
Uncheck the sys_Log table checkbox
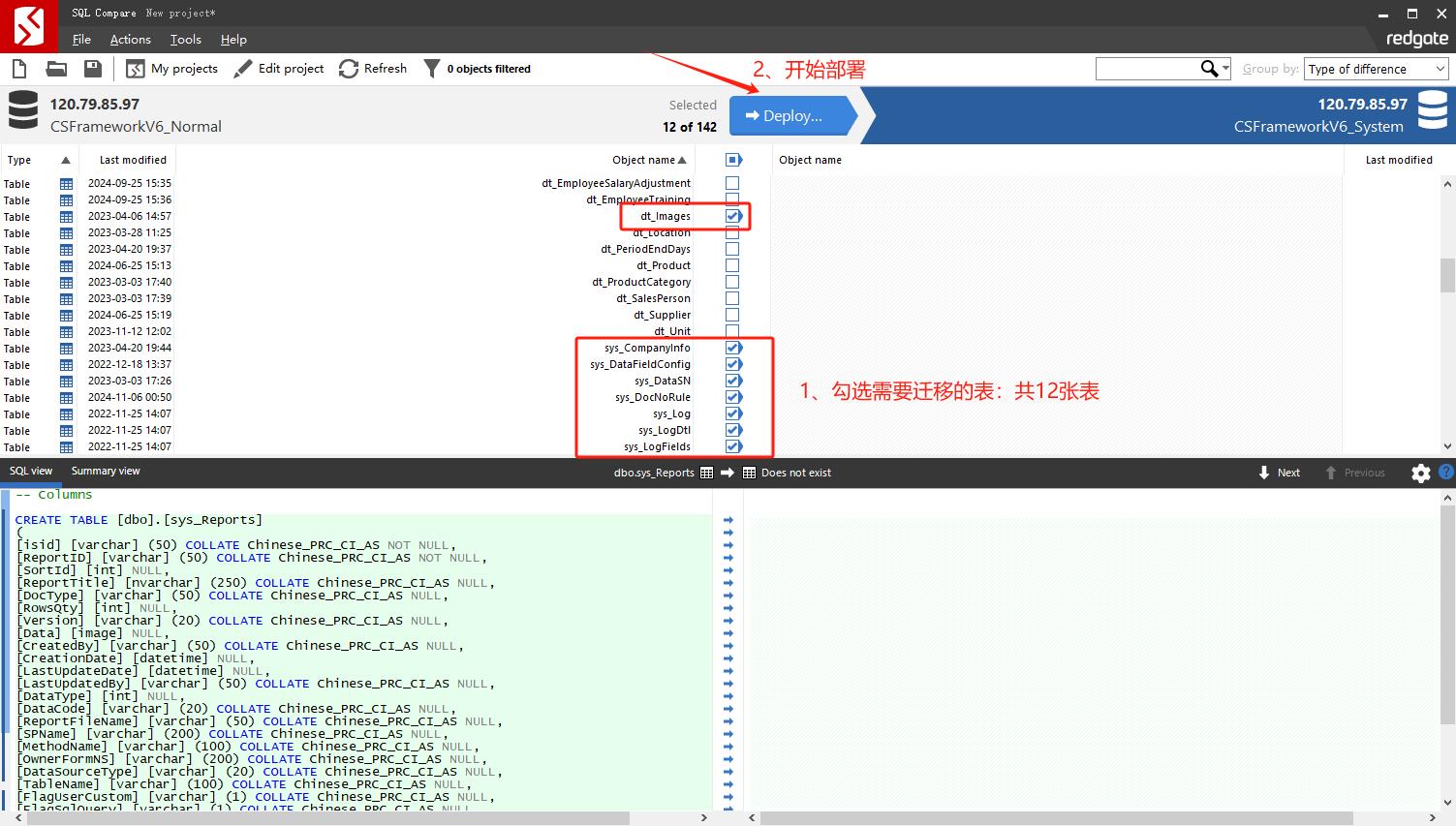point(732,413)
